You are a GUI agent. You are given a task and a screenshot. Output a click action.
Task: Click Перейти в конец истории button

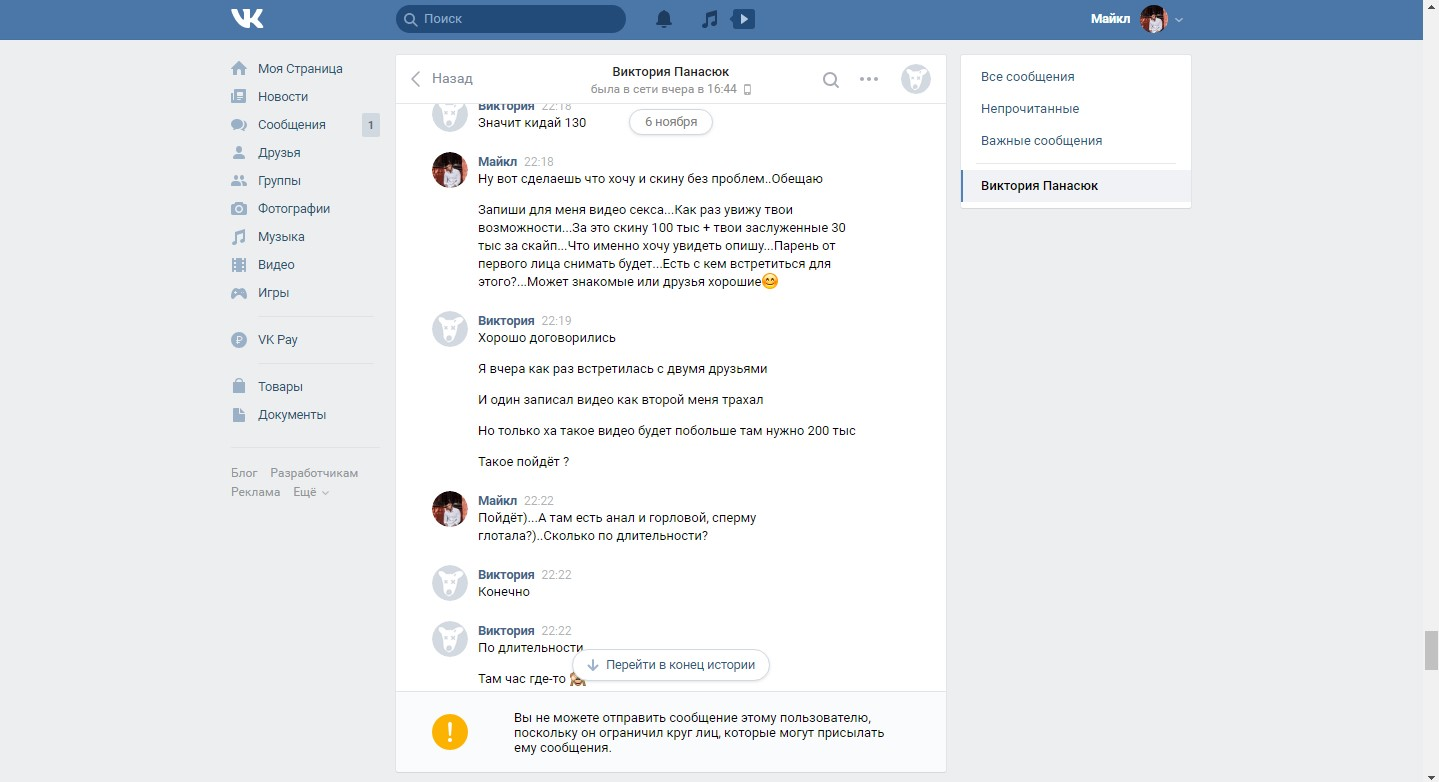(x=671, y=665)
